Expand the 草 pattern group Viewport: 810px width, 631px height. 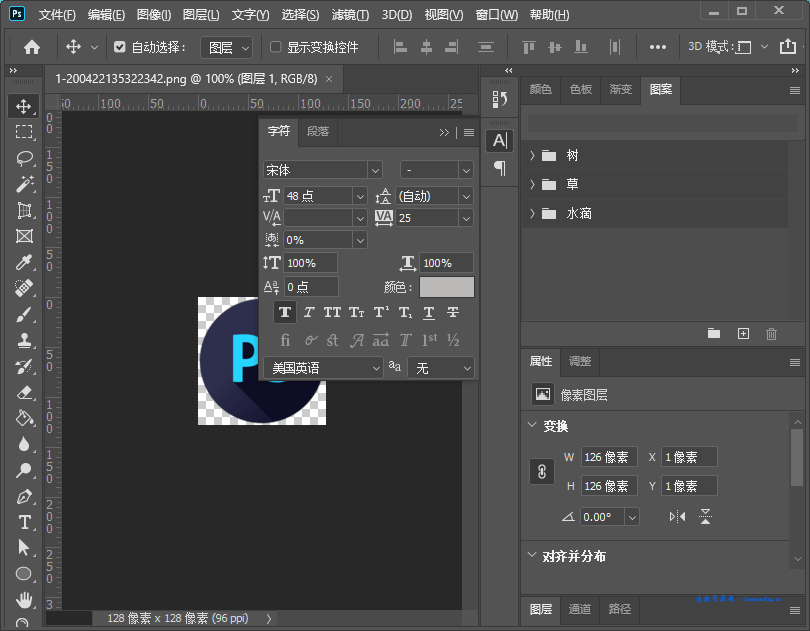pyautogui.click(x=532, y=184)
